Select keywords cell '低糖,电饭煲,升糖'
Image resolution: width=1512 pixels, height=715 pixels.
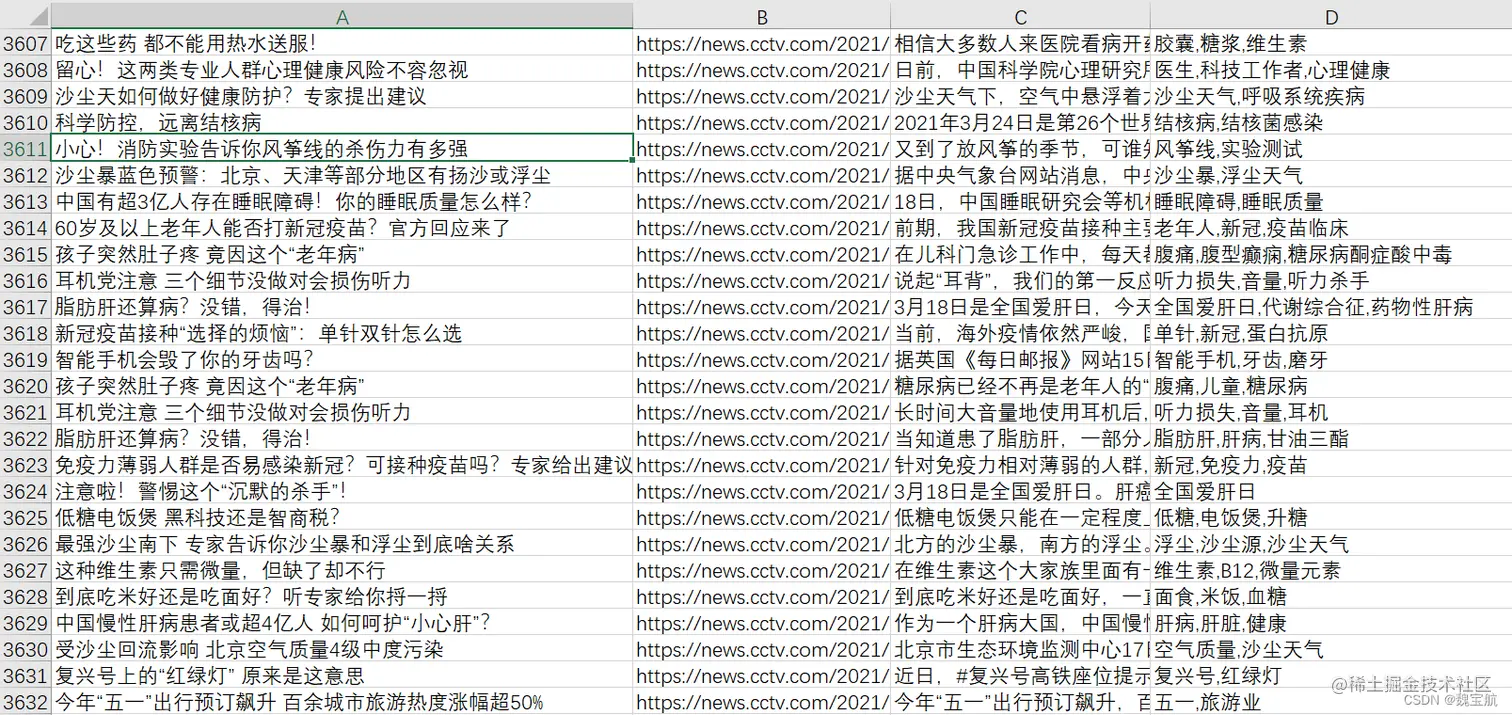(x=1331, y=518)
